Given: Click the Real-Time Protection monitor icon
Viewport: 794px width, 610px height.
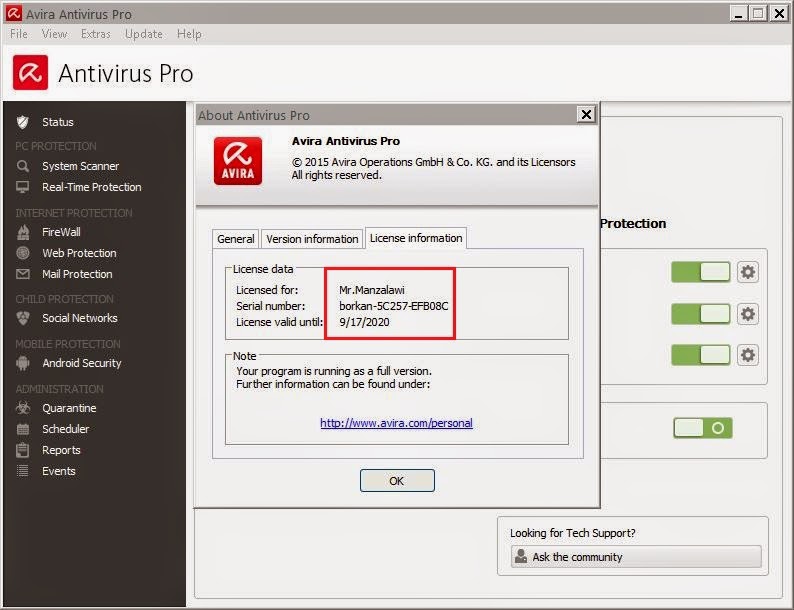Looking at the screenshot, I should pos(22,187).
